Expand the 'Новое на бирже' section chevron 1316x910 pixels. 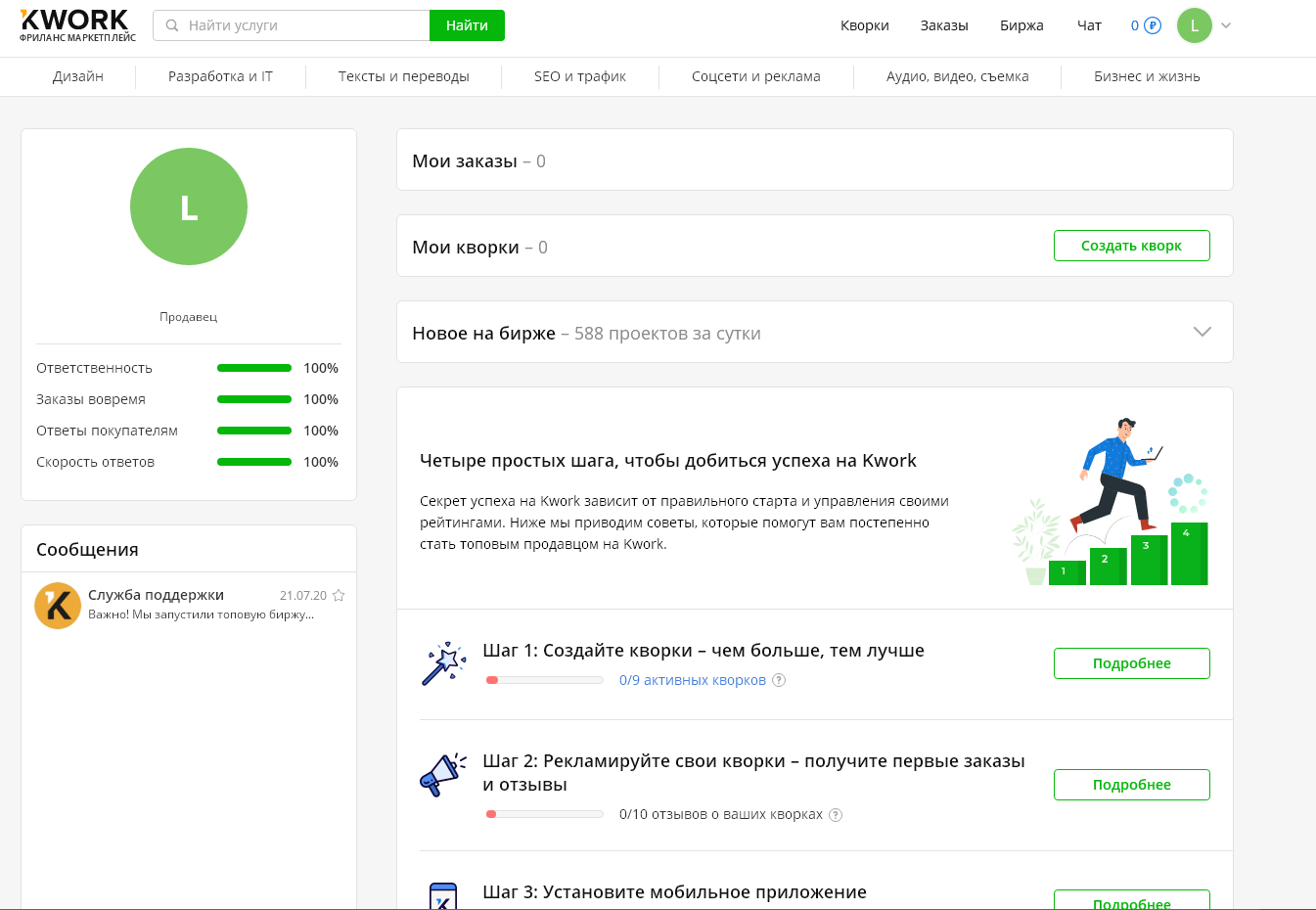(1203, 332)
